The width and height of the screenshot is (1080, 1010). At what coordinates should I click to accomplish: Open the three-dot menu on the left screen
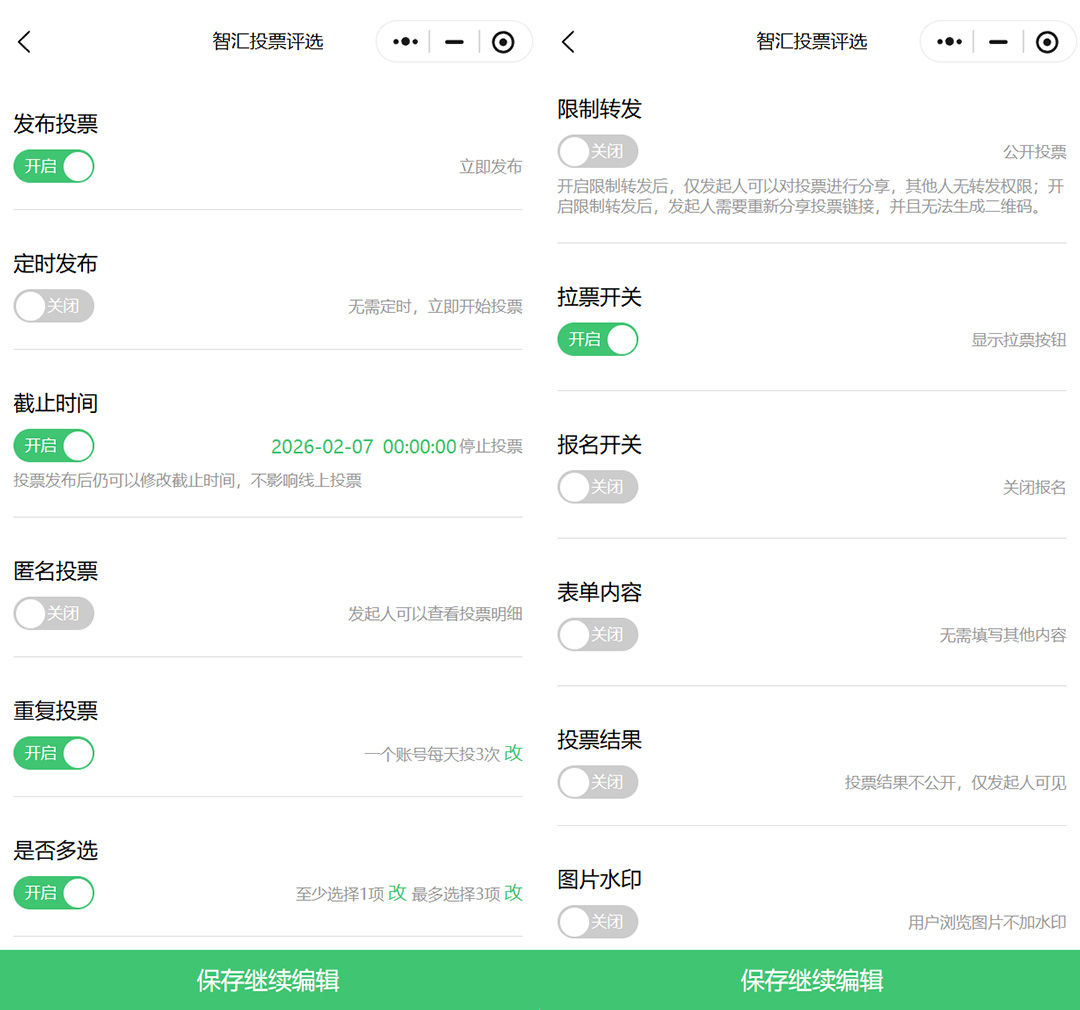pyautogui.click(x=405, y=42)
